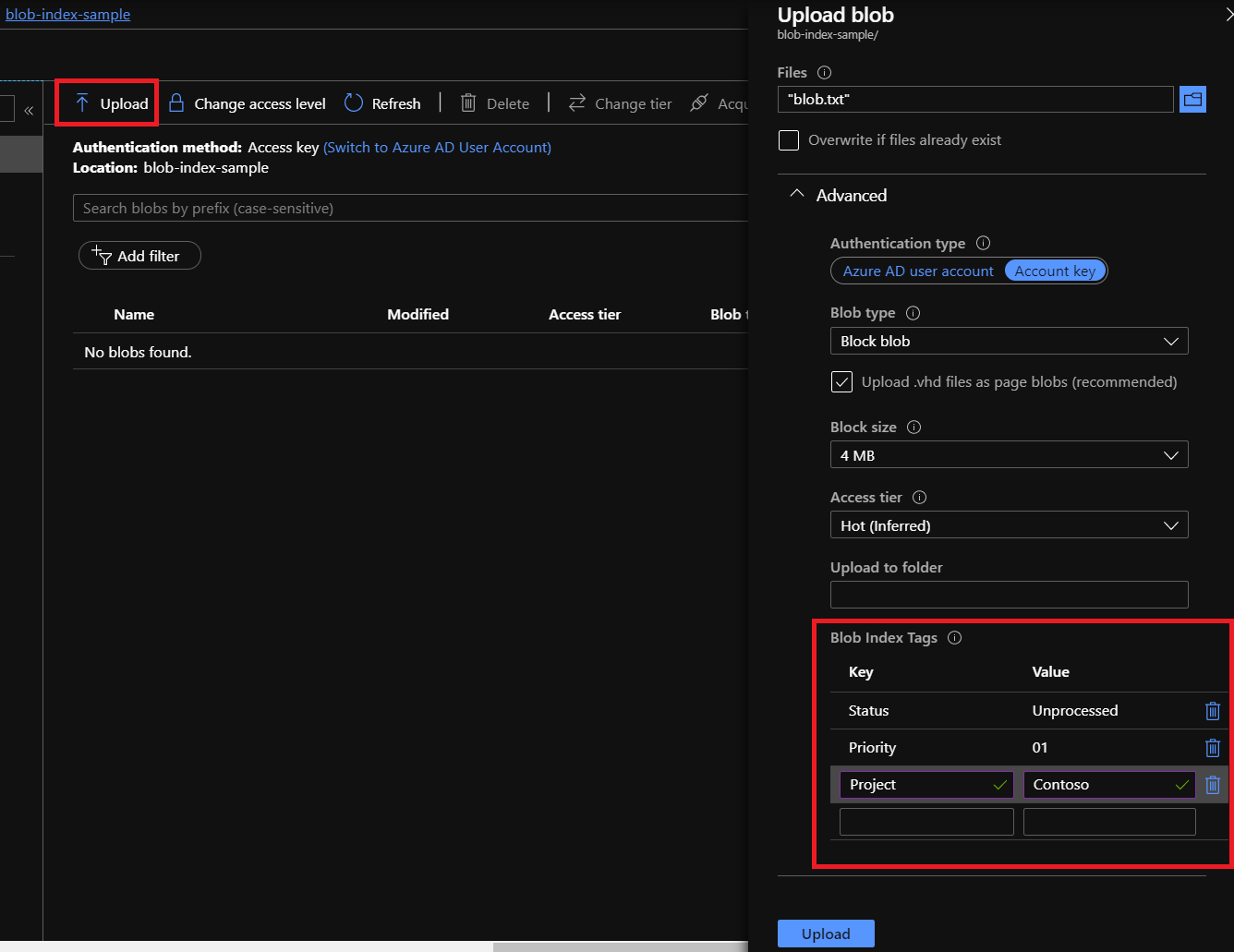Click the Change tier arrows icon

pos(578,102)
